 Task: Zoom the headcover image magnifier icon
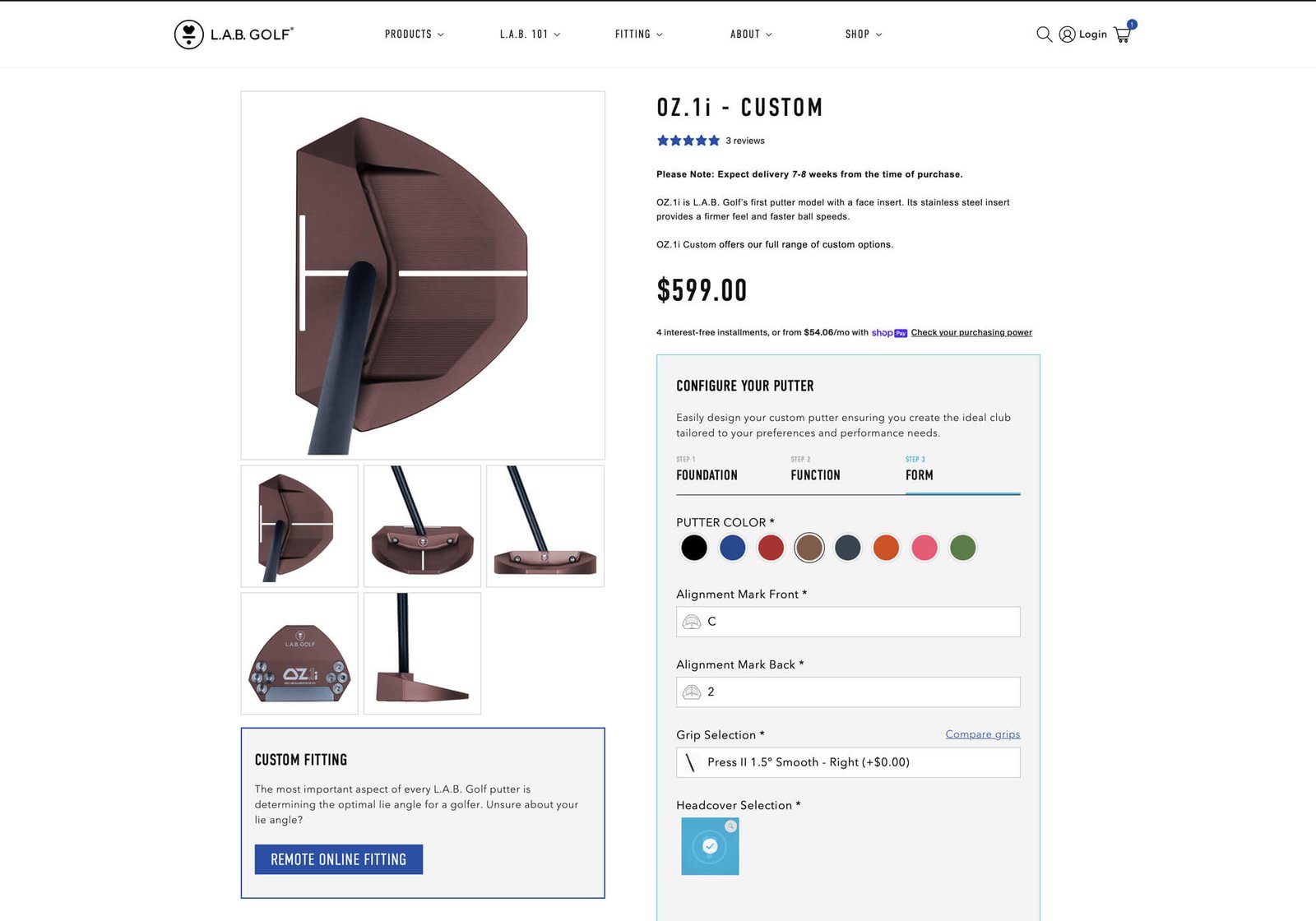730,826
